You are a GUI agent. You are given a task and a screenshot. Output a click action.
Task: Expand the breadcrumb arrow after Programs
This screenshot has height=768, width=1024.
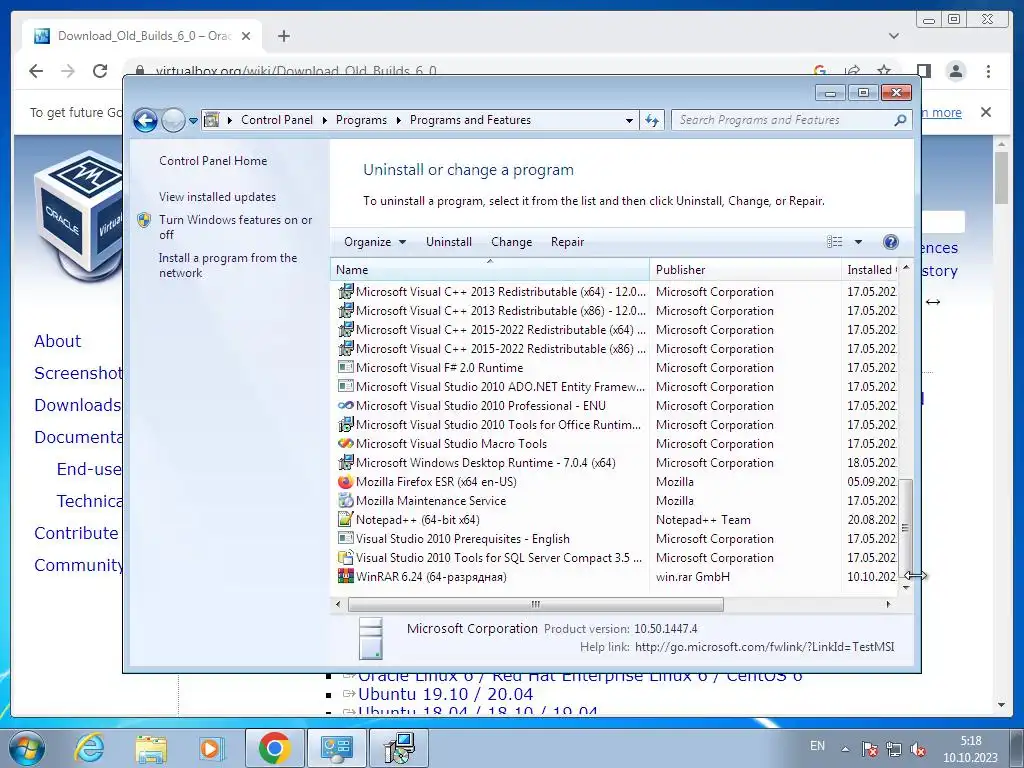tap(398, 120)
